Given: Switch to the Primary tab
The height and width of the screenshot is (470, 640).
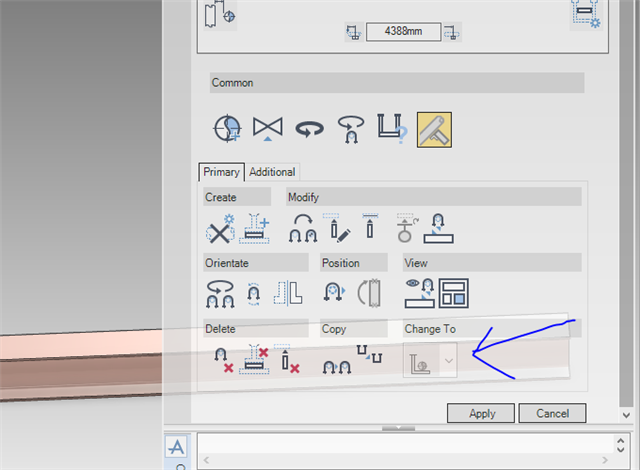Looking at the screenshot, I should 221,172.
